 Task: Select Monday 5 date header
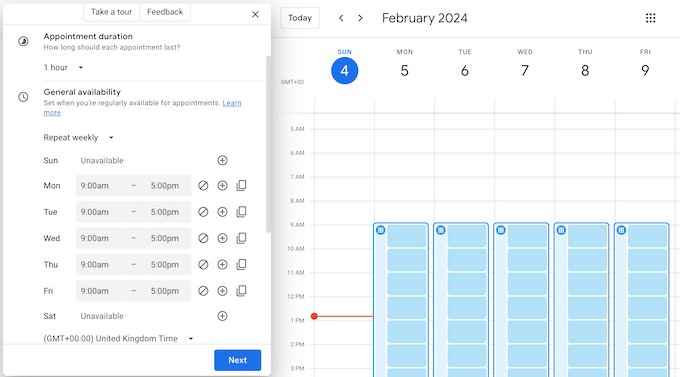[404, 70]
